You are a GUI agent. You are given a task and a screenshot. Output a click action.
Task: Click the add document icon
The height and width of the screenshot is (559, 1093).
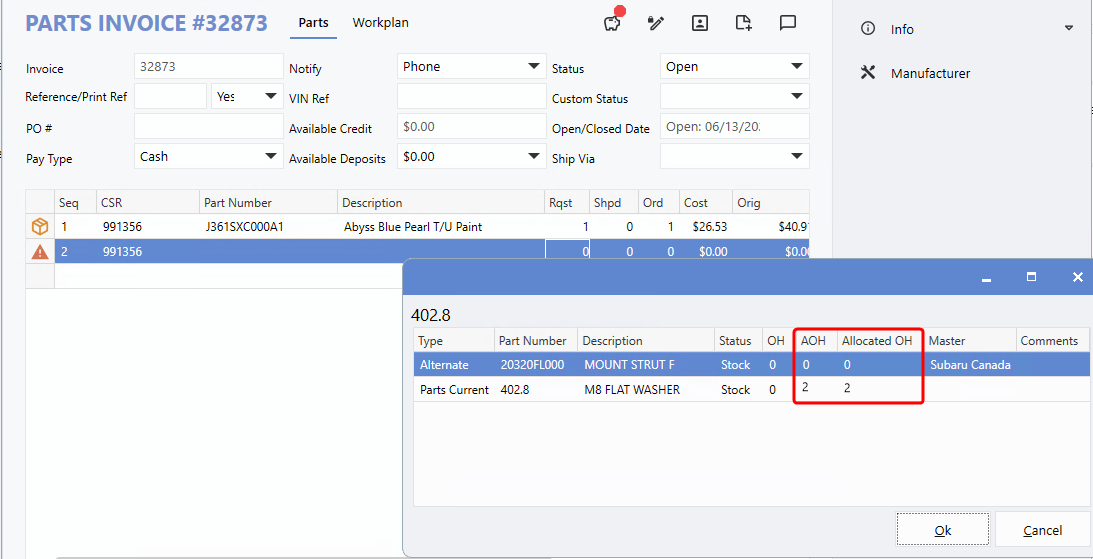tap(743, 23)
